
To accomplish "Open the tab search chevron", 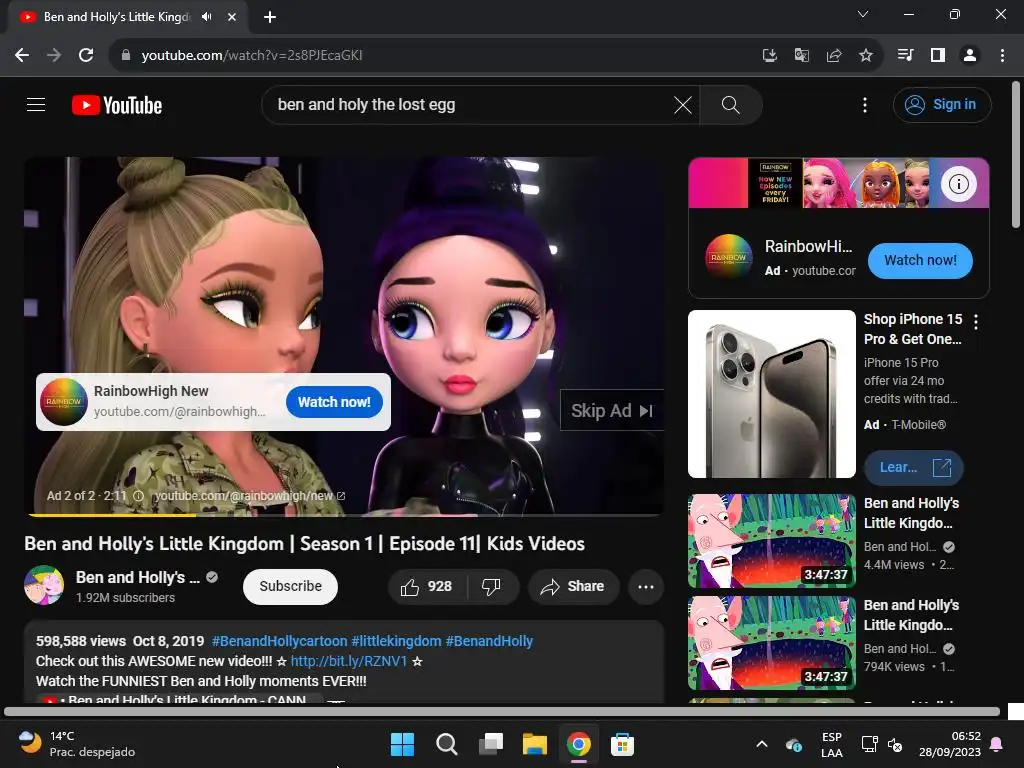I will point(863,14).
